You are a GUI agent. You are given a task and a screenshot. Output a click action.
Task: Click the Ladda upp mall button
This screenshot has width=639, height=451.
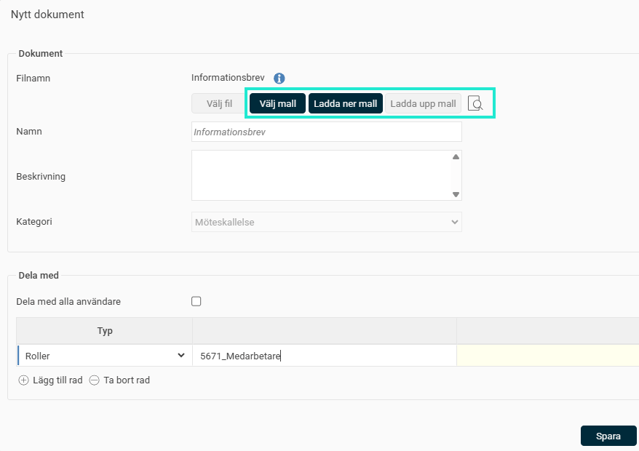[x=422, y=104]
